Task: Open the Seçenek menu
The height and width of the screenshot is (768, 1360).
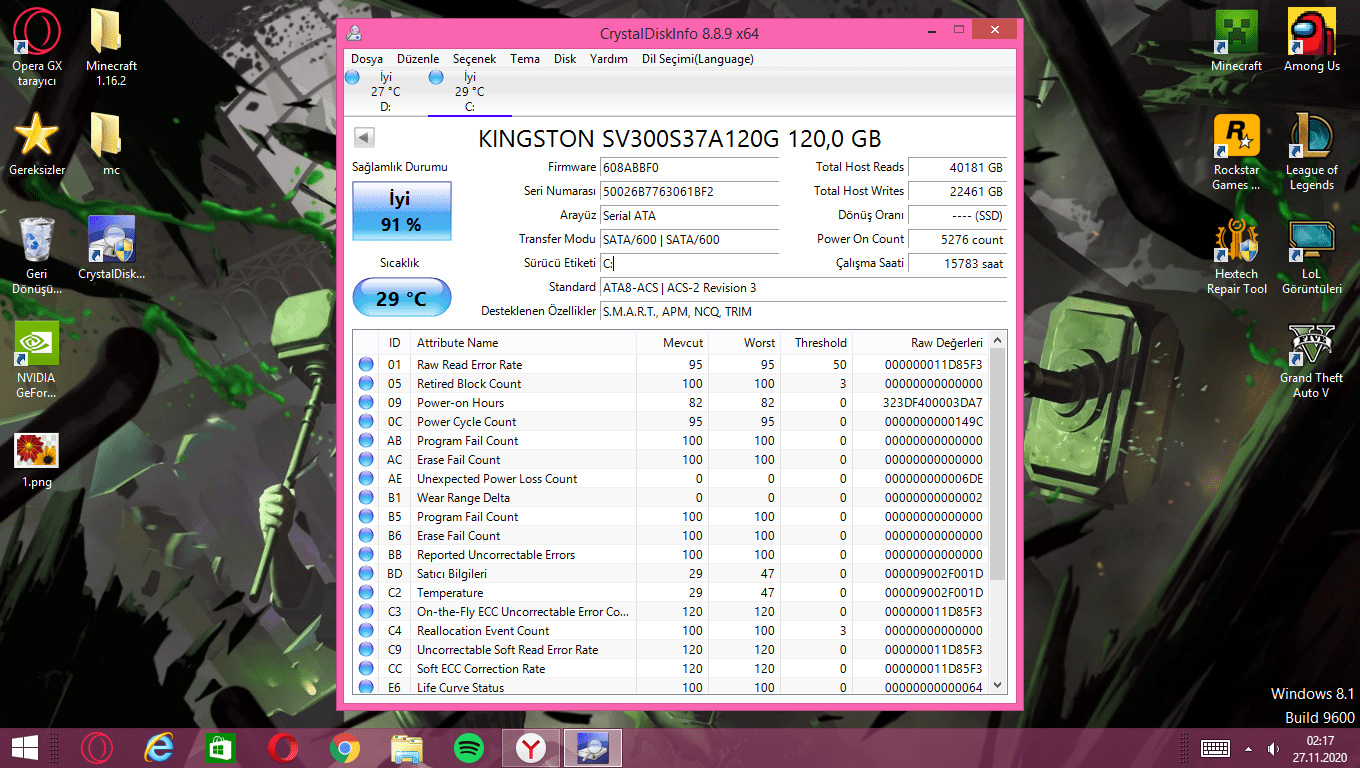Action: pos(475,59)
